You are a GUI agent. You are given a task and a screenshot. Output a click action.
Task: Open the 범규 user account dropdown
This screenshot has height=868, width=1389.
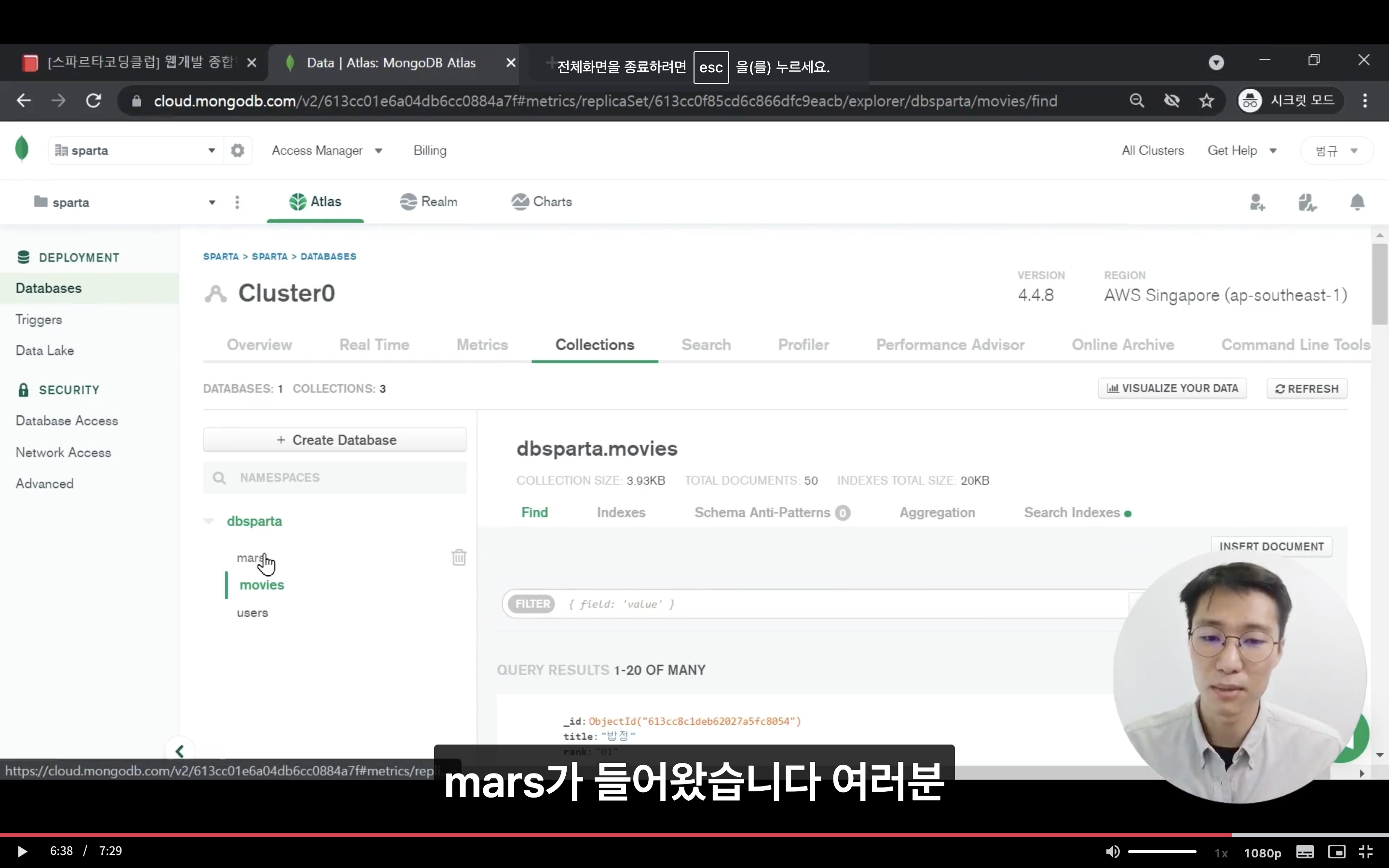[x=1336, y=151]
